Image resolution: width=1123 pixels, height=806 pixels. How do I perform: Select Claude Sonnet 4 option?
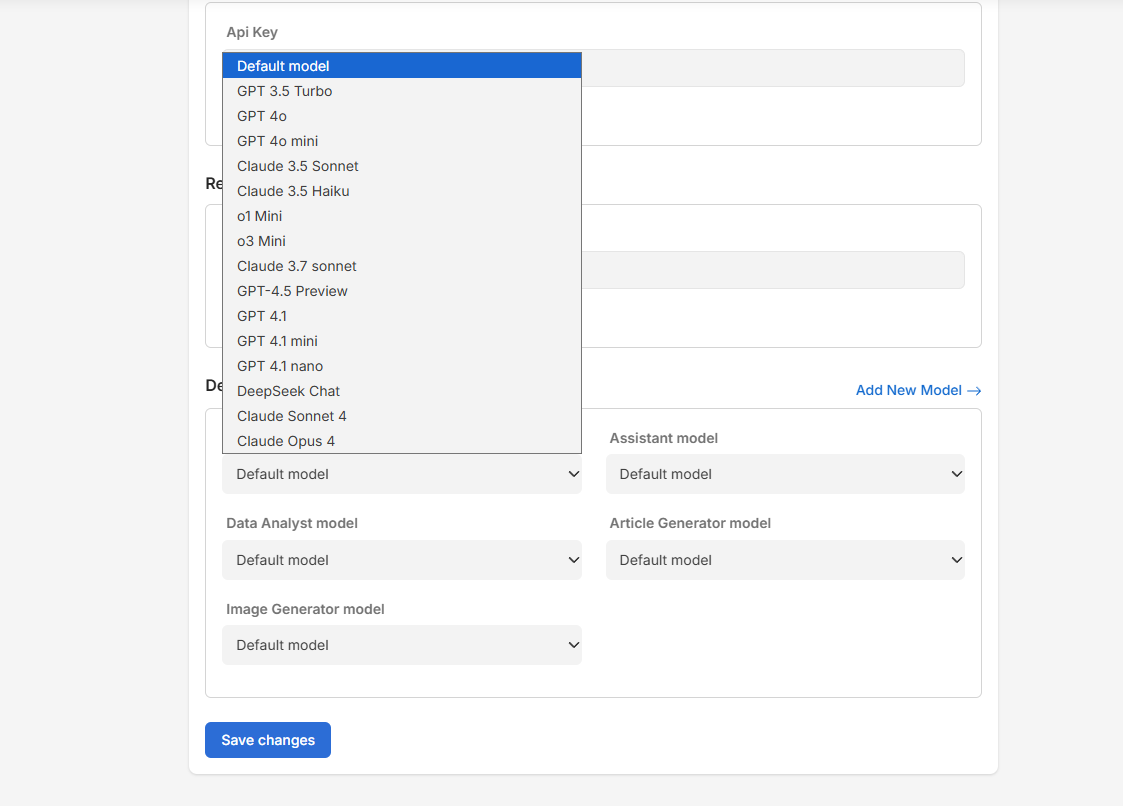[x=402, y=416]
